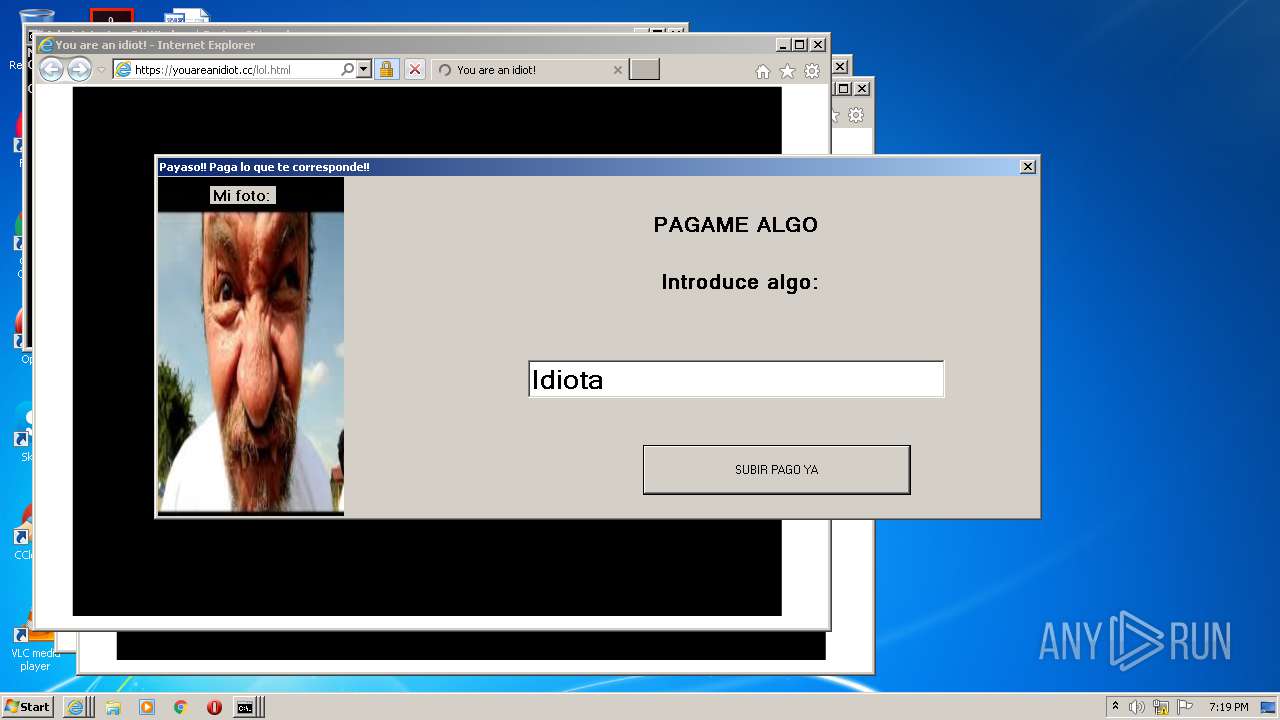The height and width of the screenshot is (720, 1280).
Task: Maximize the front Internet Explorer window
Action: coord(799,45)
